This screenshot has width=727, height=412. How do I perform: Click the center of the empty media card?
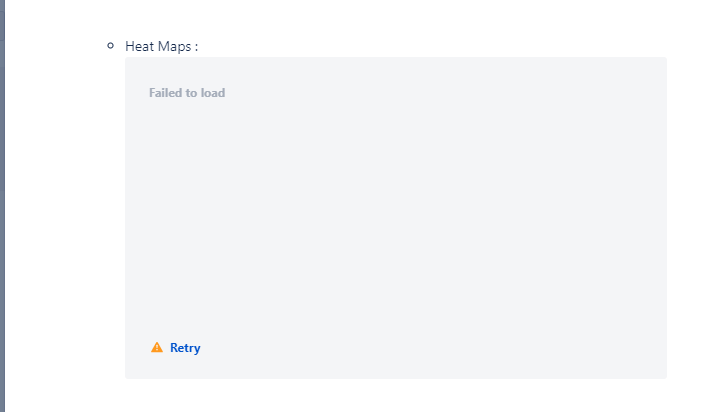[x=396, y=218]
